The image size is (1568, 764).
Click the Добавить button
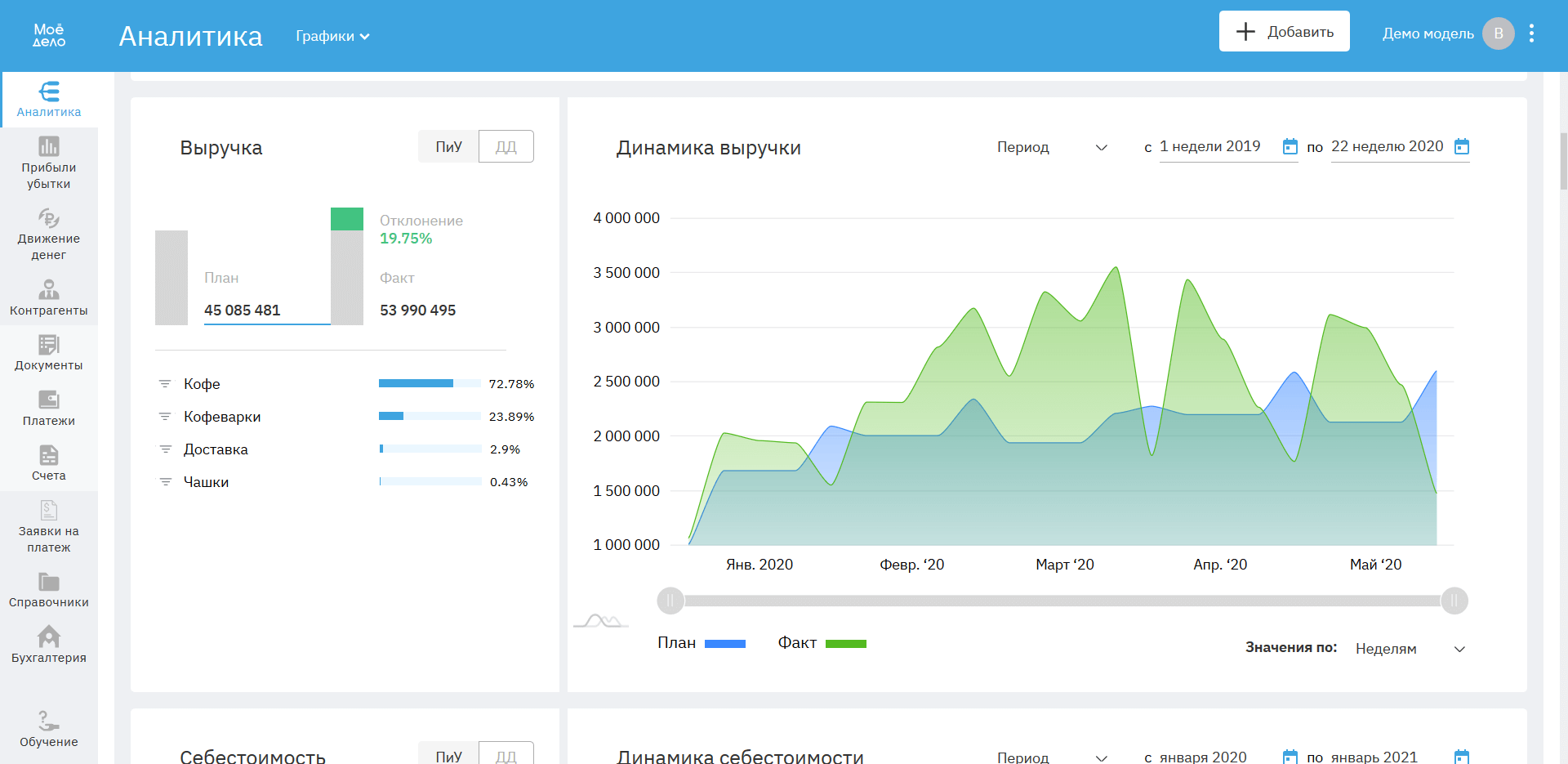point(1284,31)
